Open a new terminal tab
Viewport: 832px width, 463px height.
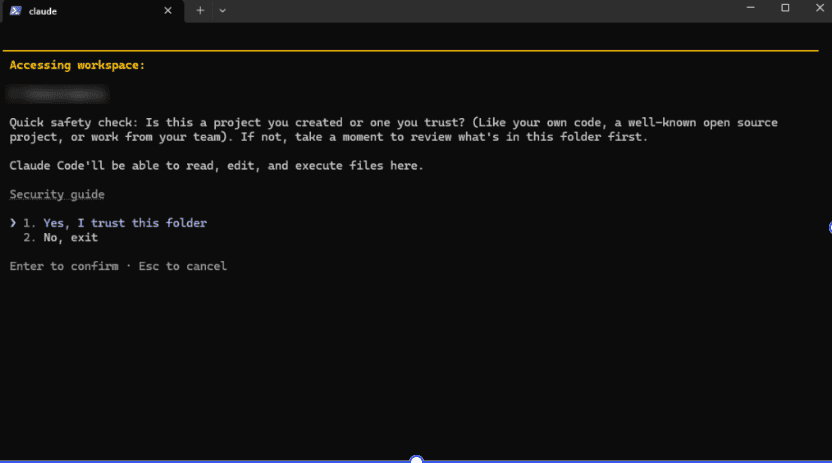tap(200, 11)
